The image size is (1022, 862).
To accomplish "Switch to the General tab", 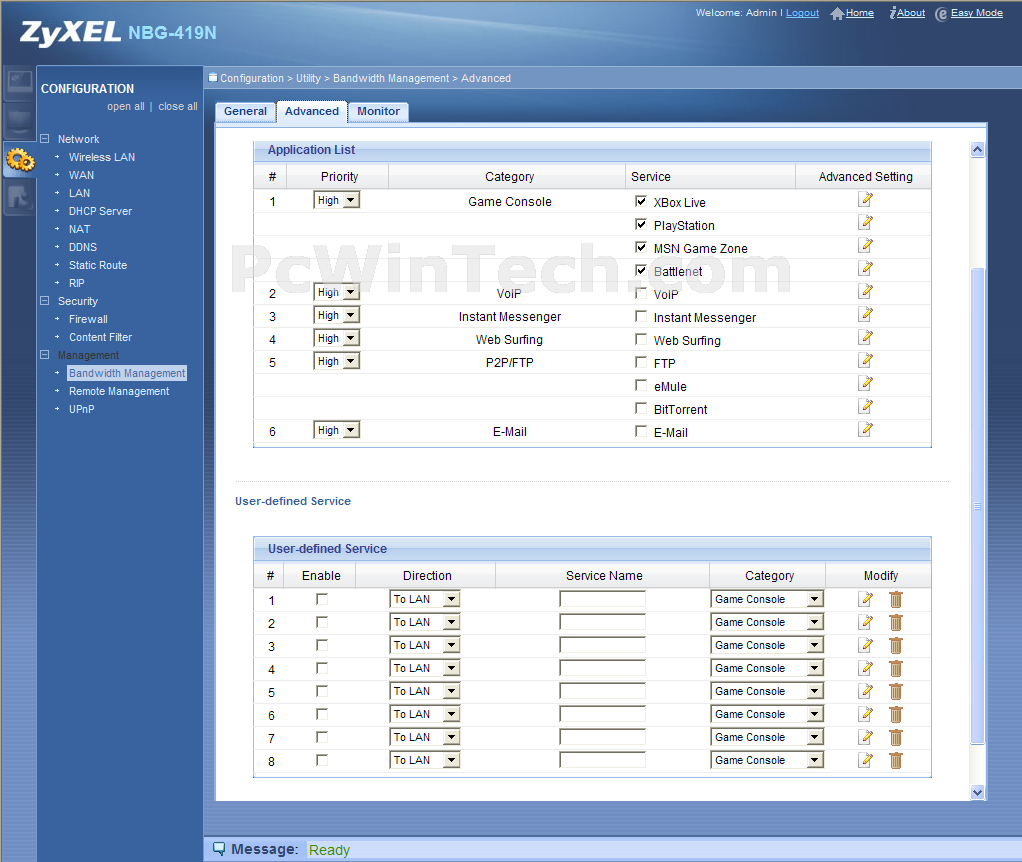I will coord(245,111).
